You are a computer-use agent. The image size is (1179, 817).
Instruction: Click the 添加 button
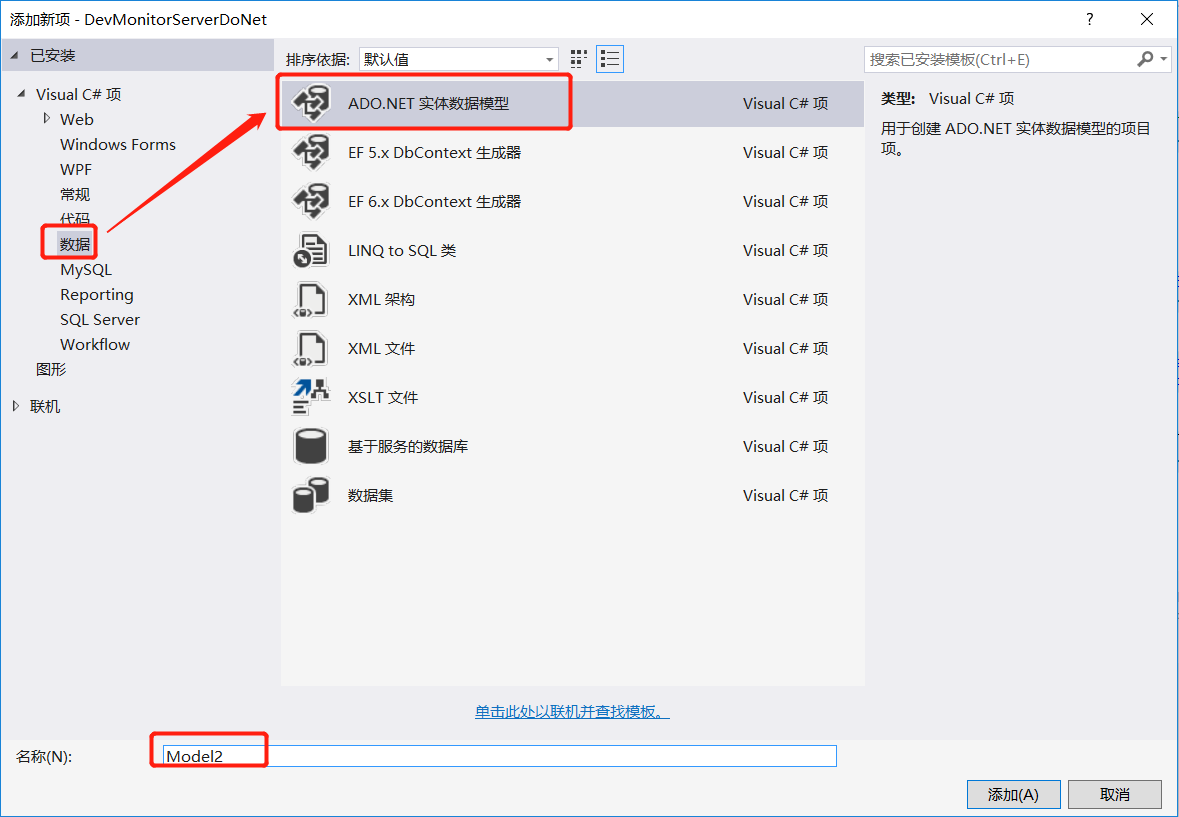[1013, 794]
